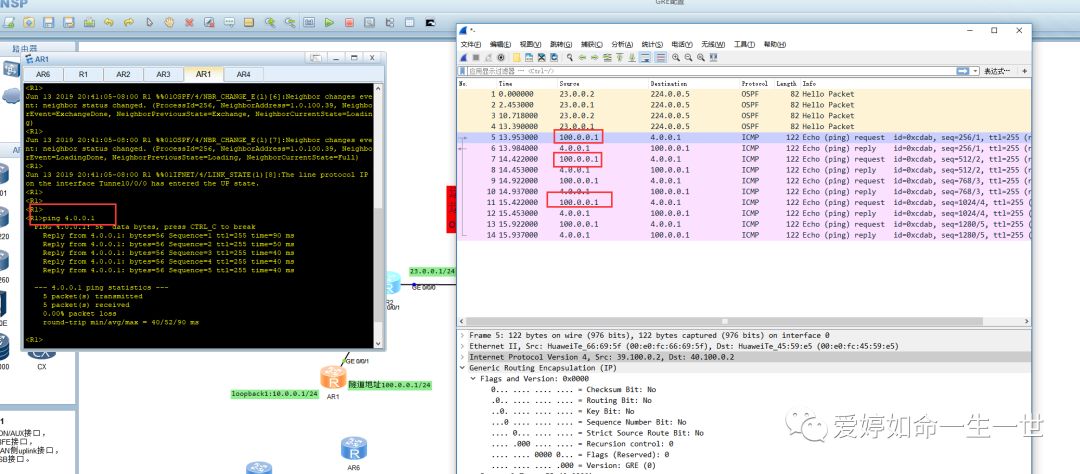Open the Wireshark 编辑(E) menu
1080x474 pixels.
pyautogui.click(x=501, y=44)
